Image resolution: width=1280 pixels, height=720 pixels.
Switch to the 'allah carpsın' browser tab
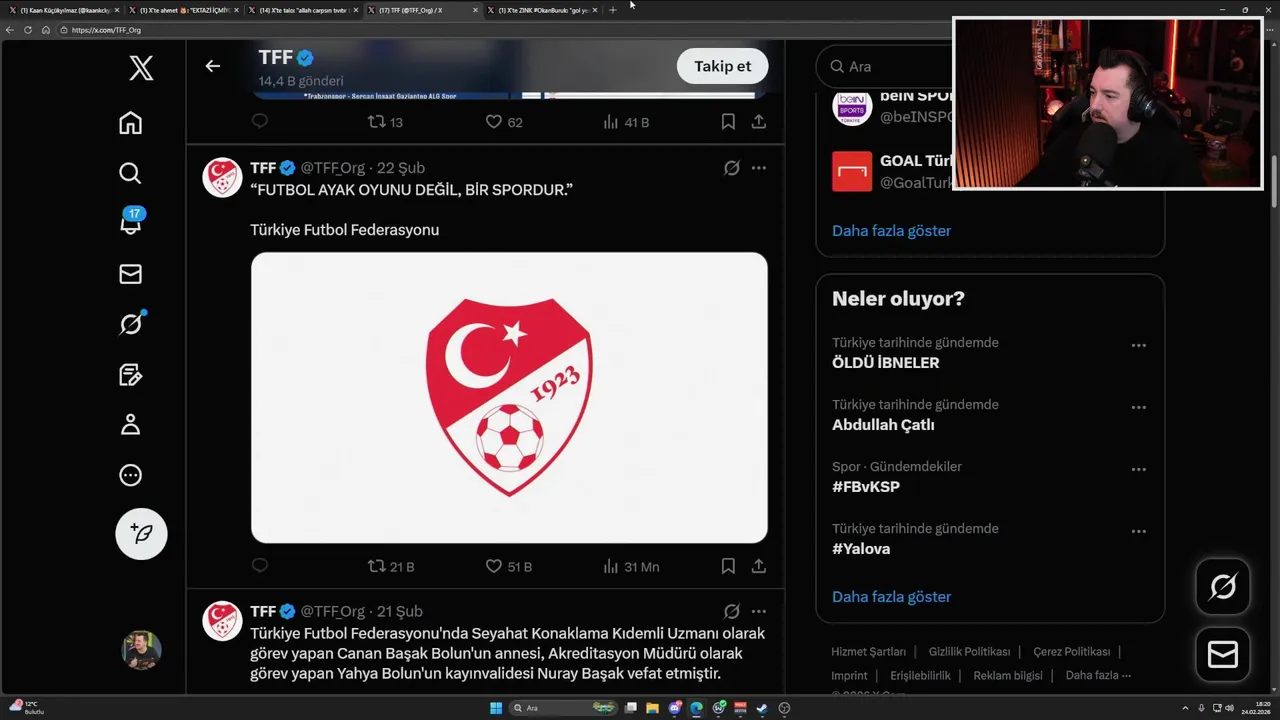(x=302, y=10)
